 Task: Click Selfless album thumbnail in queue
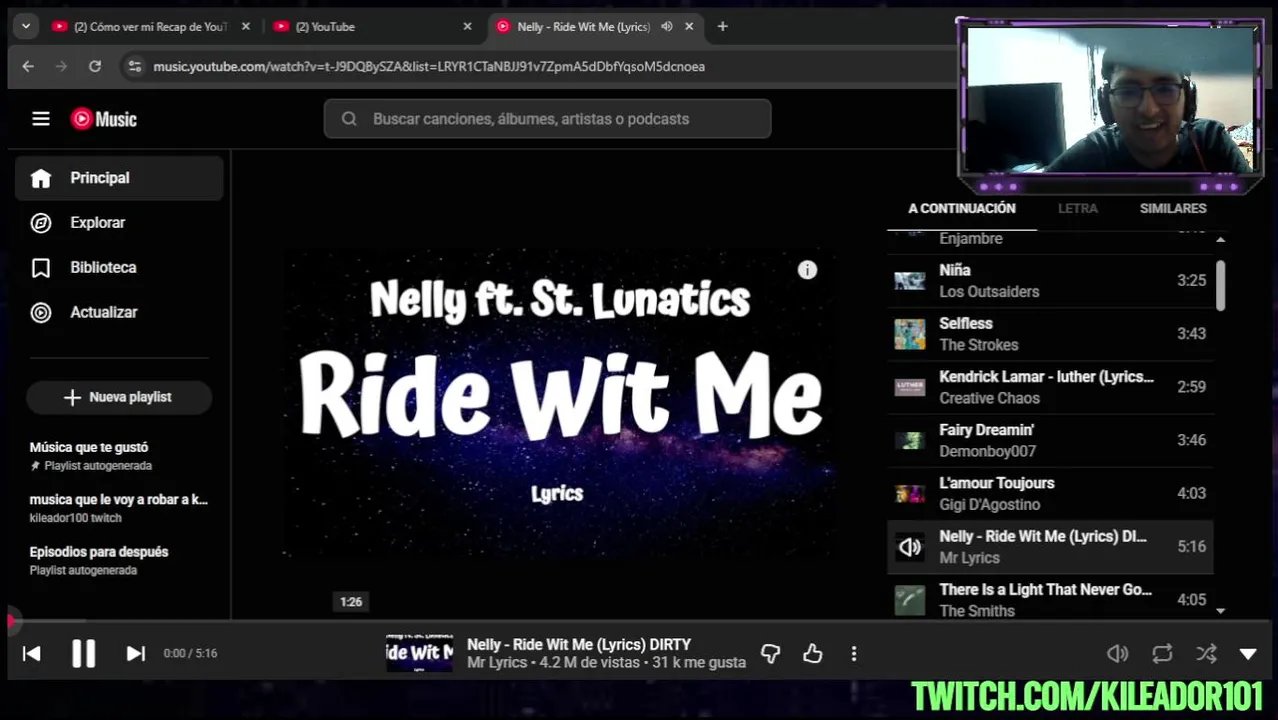[909, 334]
